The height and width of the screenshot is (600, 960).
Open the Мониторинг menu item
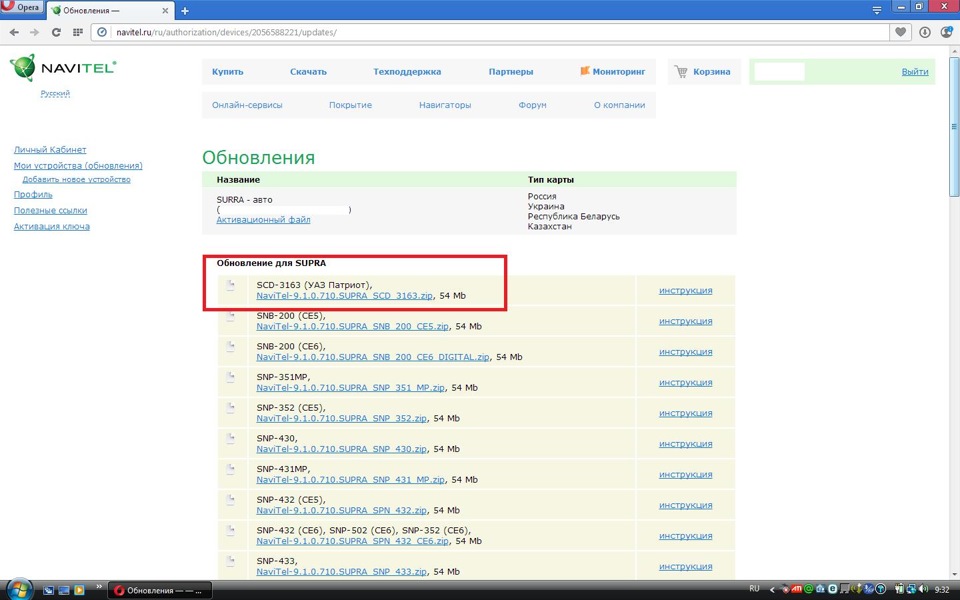(613, 72)
